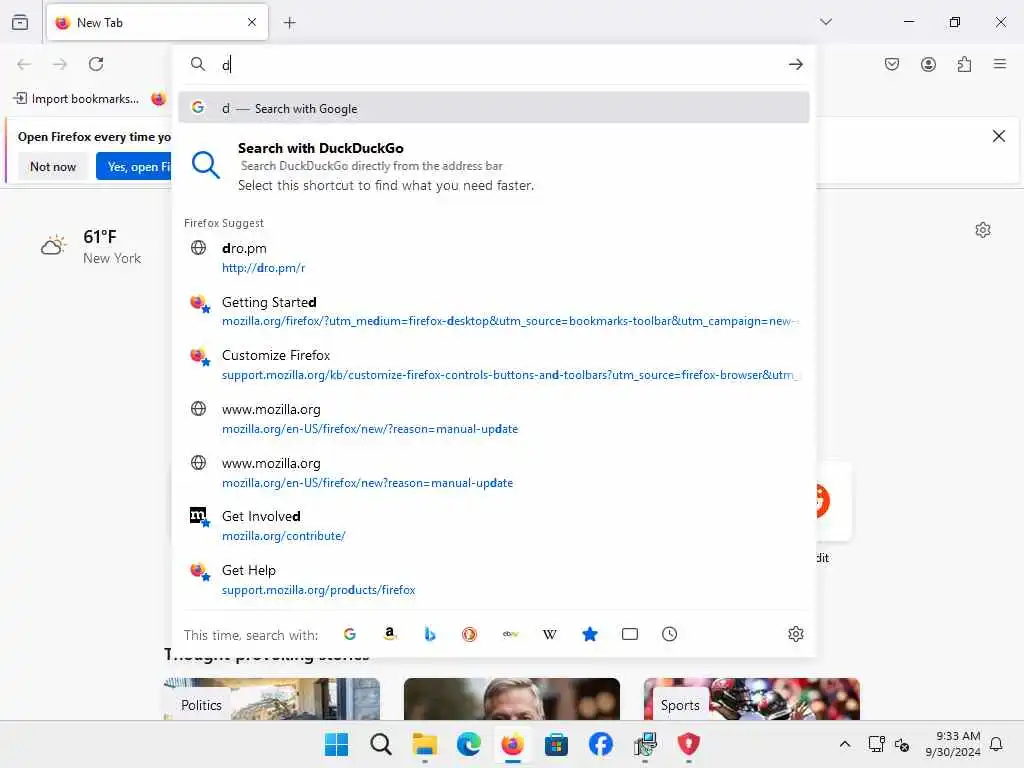Launch Microsoft Edge from taskbar
The image size is (1024, 768).
coord(468,744)
